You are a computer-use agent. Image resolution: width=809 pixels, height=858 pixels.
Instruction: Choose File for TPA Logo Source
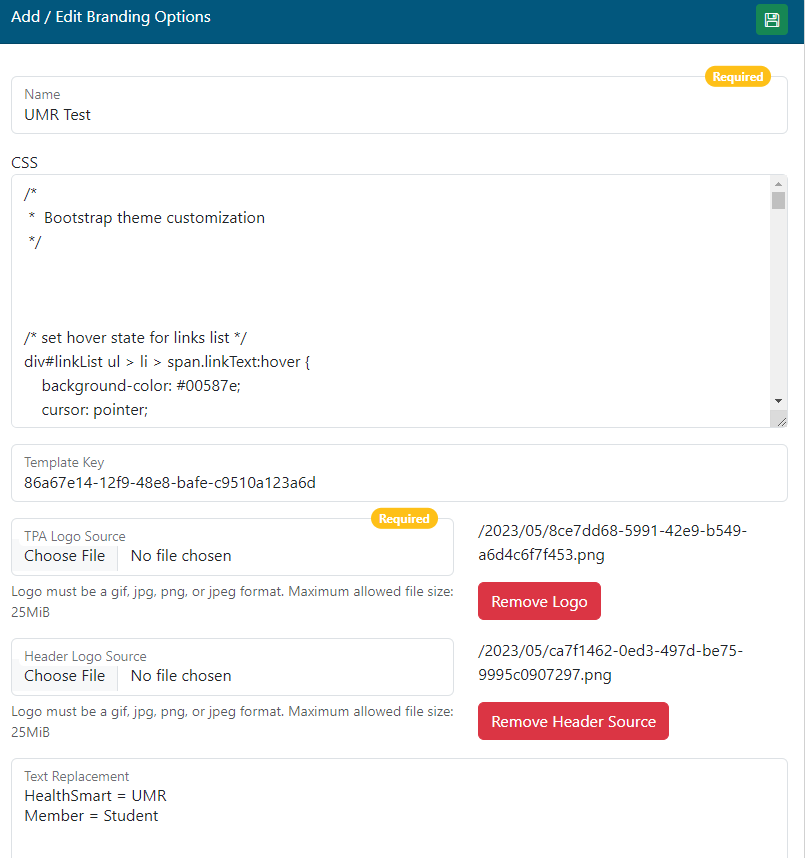pyautogui.click(x=65, y=556)
